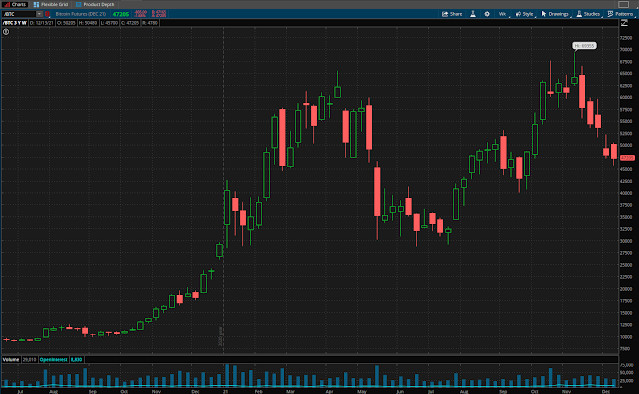Screen dimensions: 639x394
Task: Click the /BTC 3 Y W chart label
Action: tap(15, 23)
